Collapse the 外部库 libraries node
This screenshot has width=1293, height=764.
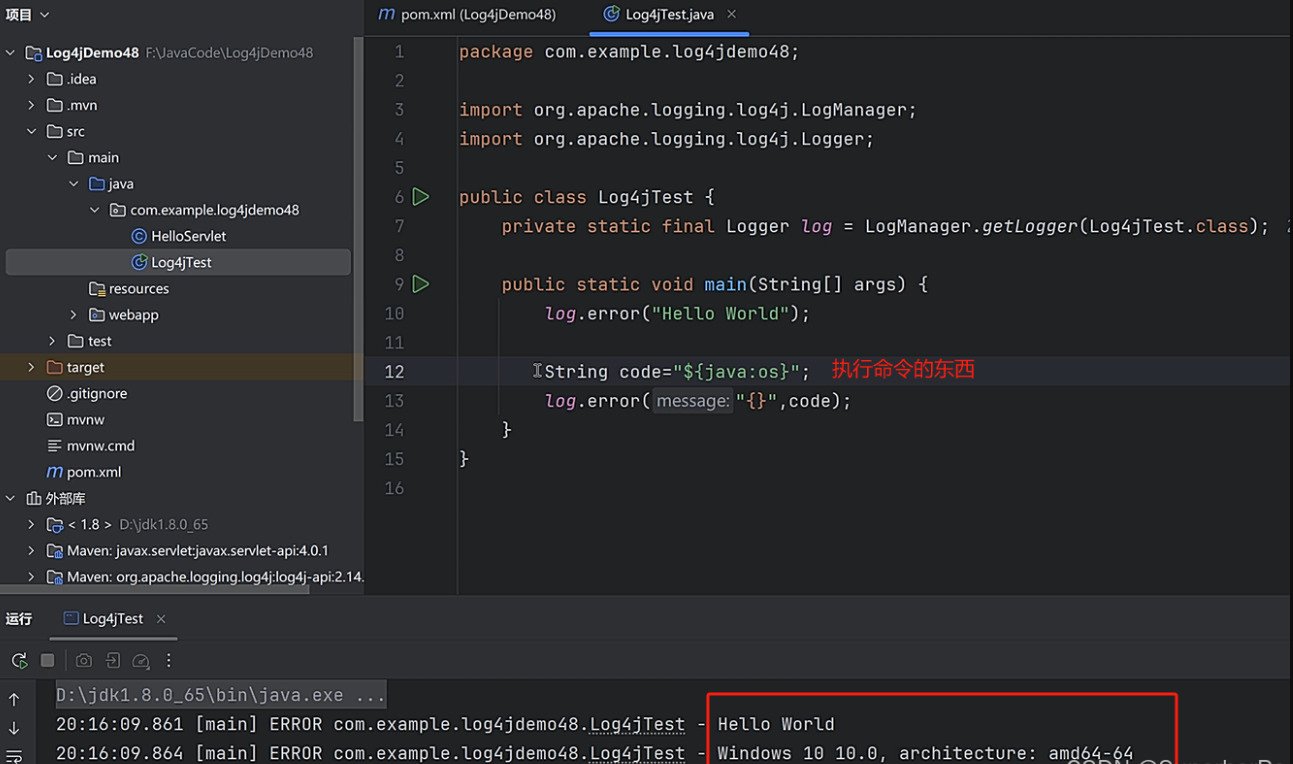(11, 498)
